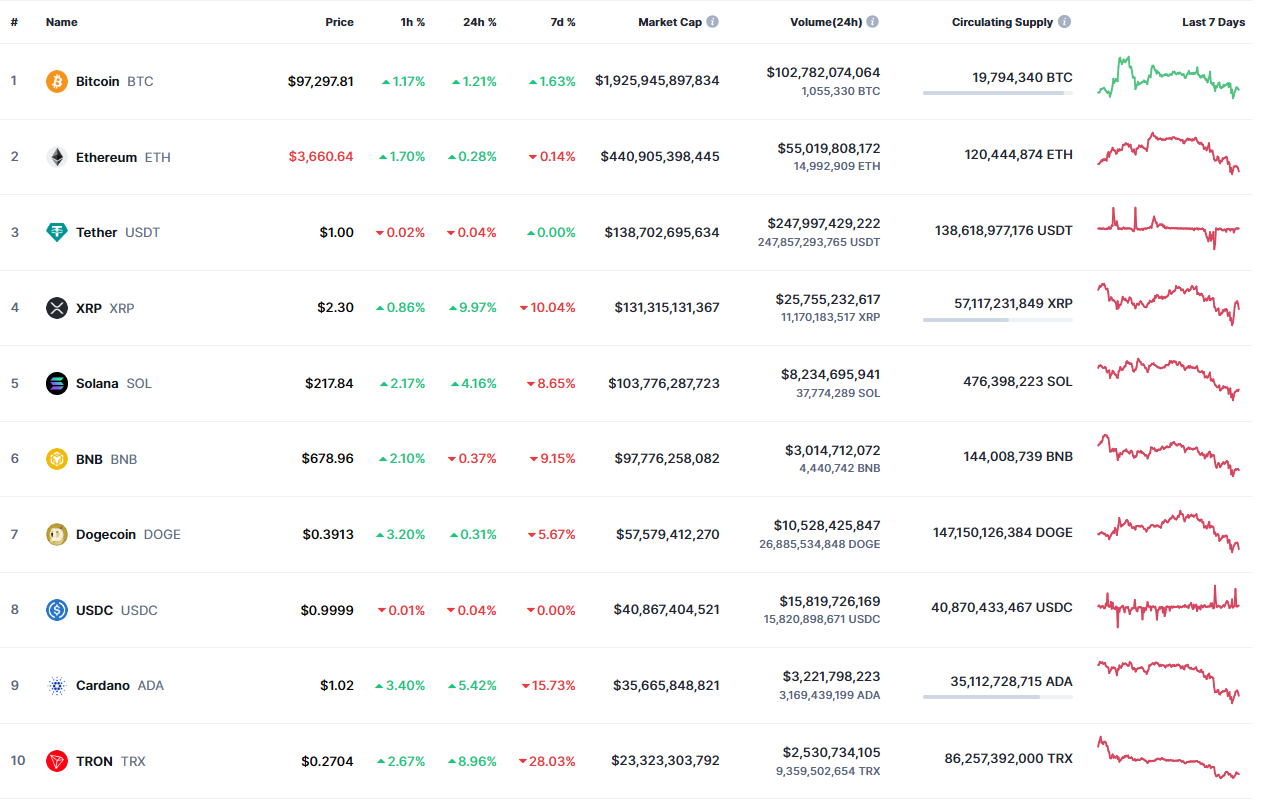
Task: Sort table by Volume(24h) header
Action: [x=826, y=22]
